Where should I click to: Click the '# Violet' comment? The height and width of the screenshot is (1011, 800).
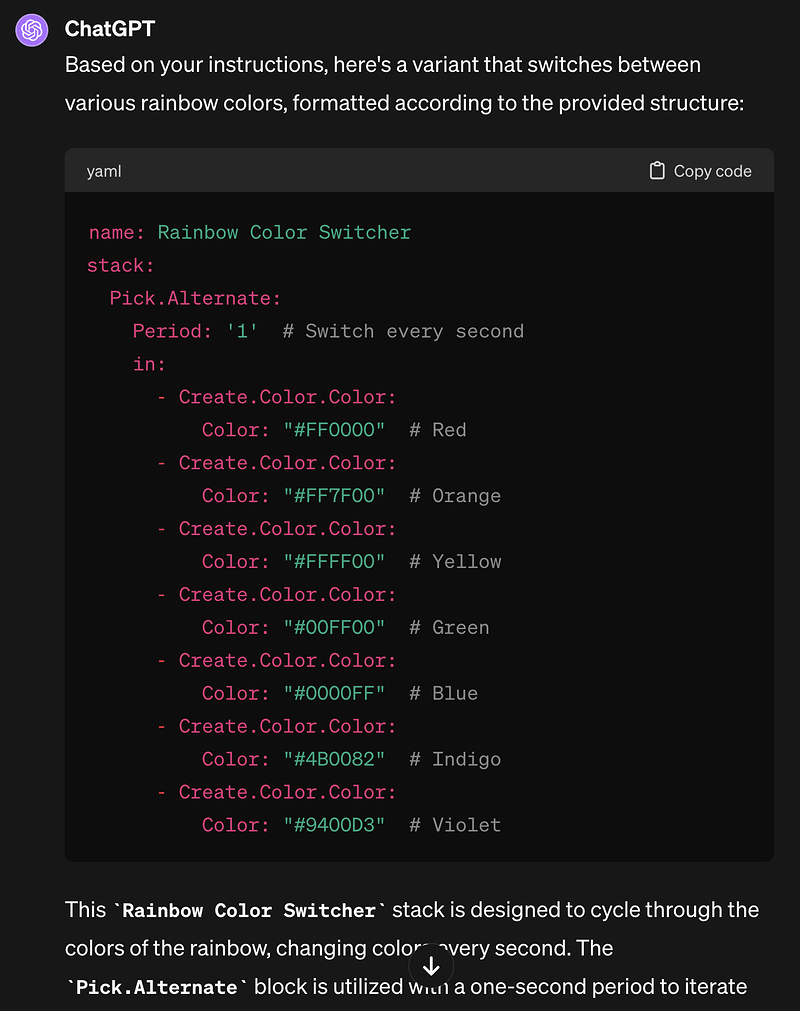(x=455, y=825)
